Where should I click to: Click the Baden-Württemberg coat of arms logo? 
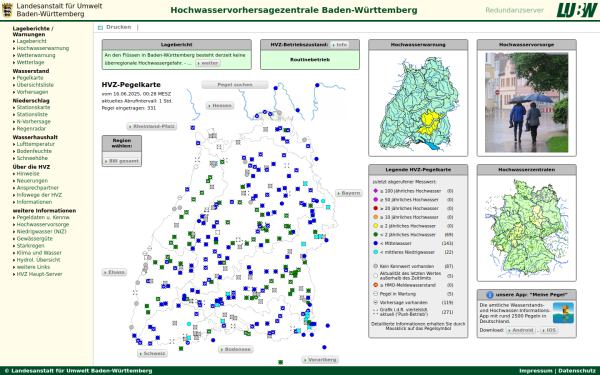(7, 10)
